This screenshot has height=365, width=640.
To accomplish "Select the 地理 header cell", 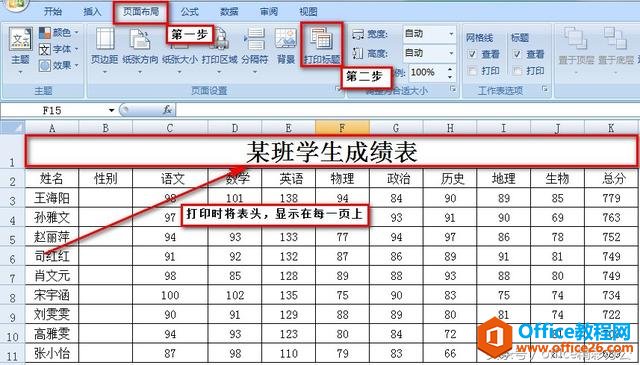I will 504,178.
